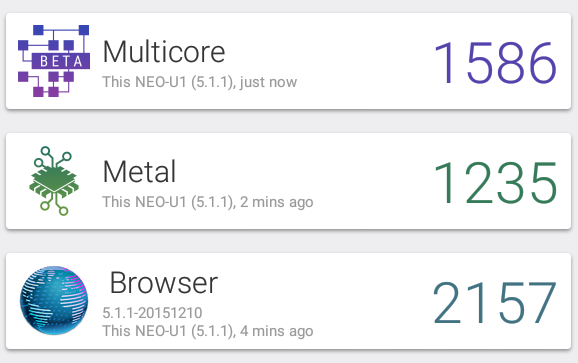Open the Metal benchmark title

139,171
